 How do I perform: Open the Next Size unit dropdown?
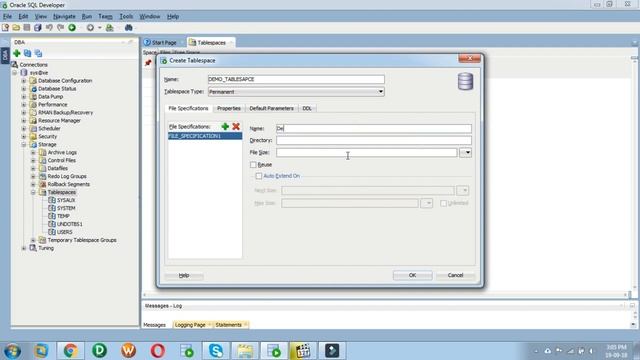462,191
